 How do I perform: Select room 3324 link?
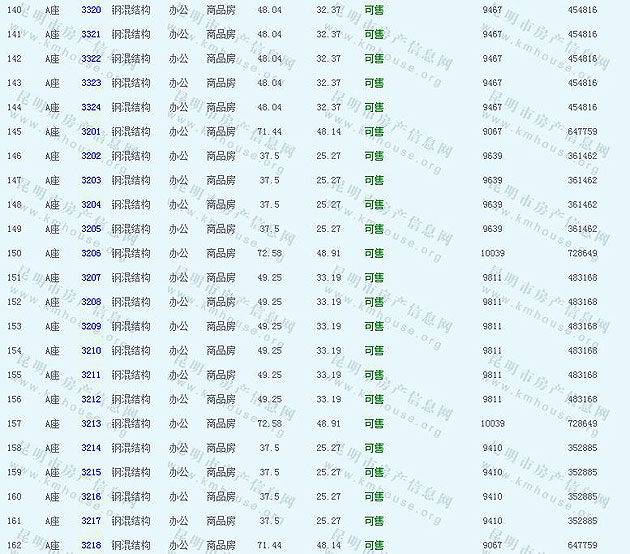[x=91, y=107]
